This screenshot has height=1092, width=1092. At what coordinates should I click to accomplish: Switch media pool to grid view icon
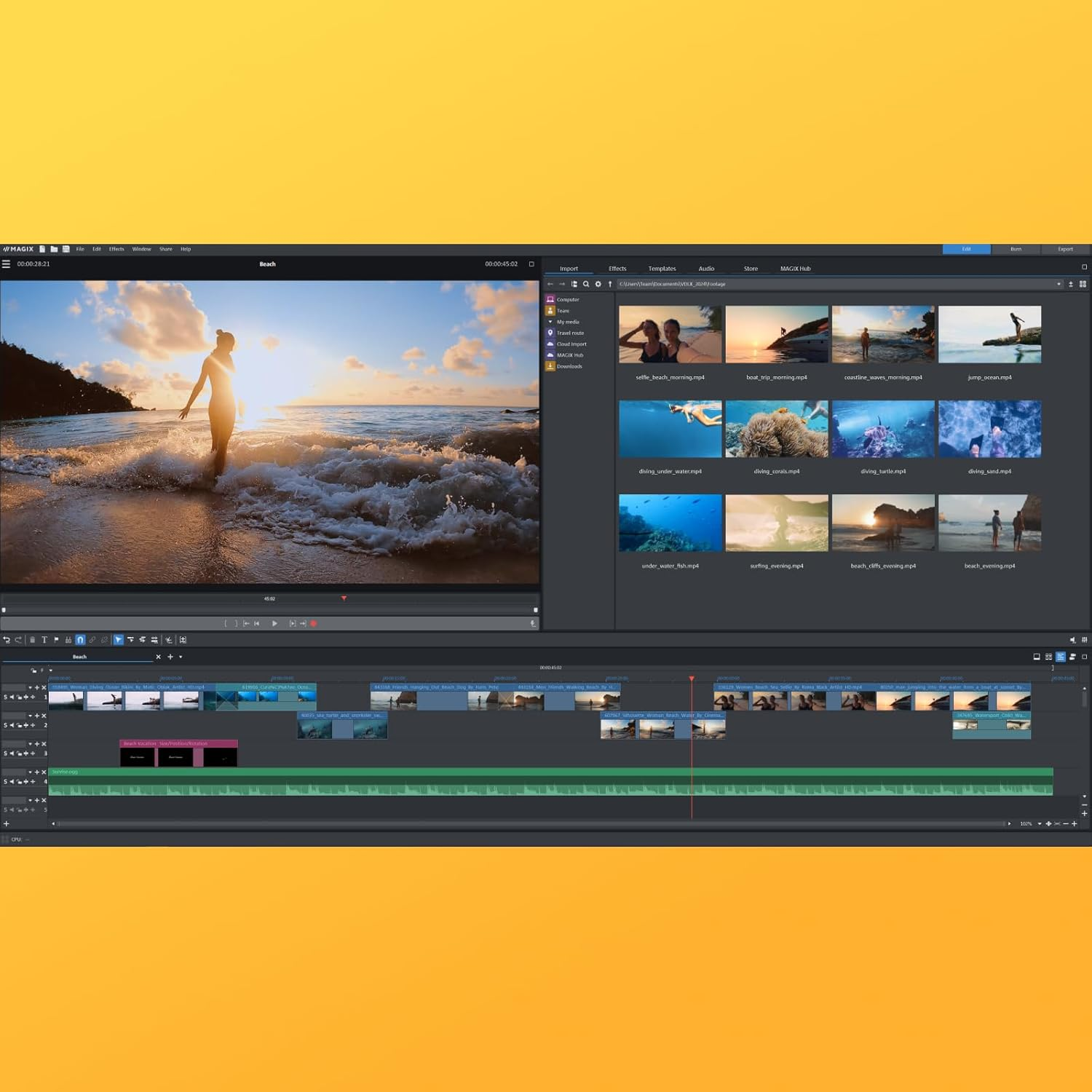(1082, 284)
